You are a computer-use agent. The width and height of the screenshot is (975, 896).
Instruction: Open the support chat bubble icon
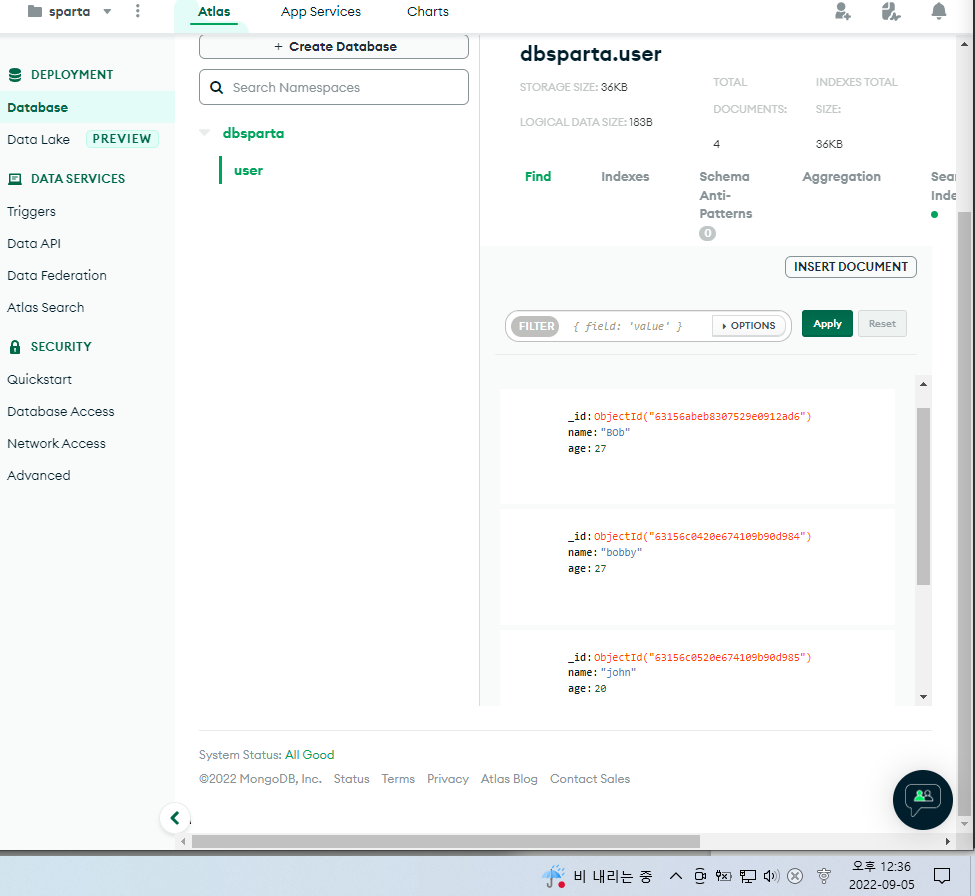point(923,800)
